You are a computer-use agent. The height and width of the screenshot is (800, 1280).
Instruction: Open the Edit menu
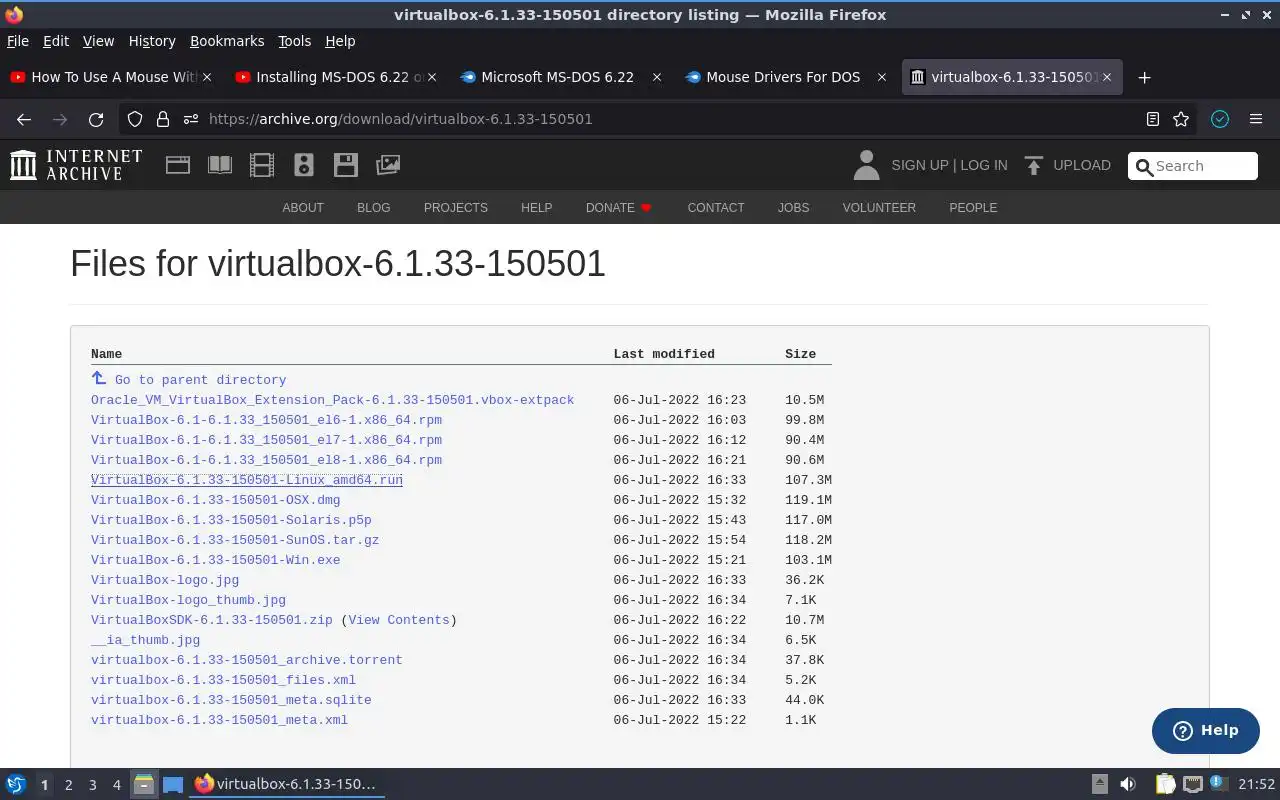tap(56, 41)
